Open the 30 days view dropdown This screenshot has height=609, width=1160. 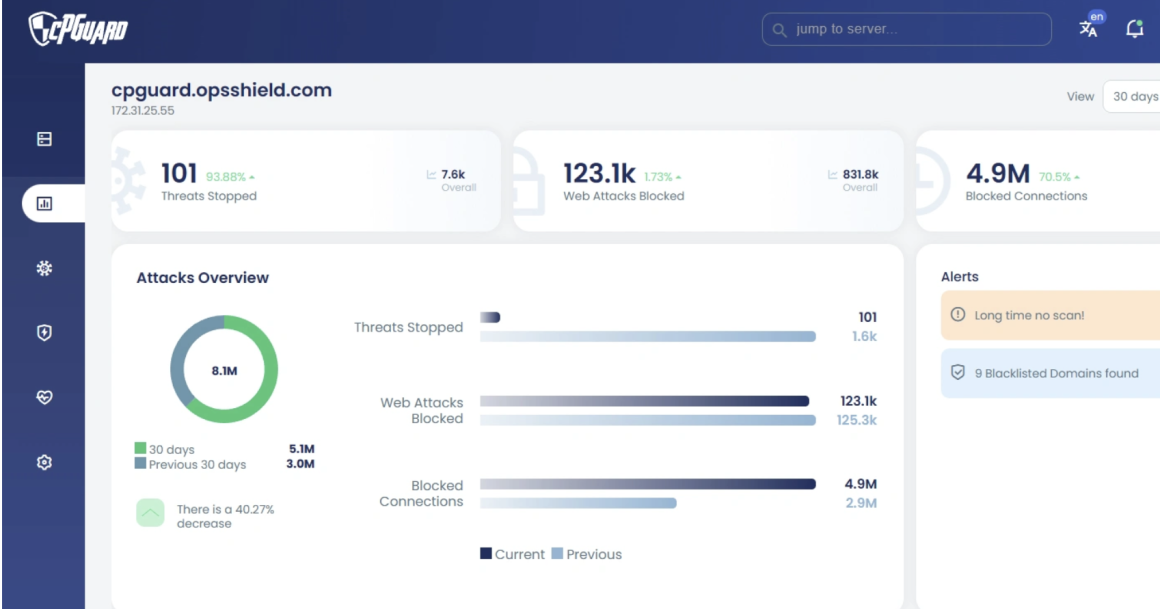pyautogui.click(x=1132, y=96)
